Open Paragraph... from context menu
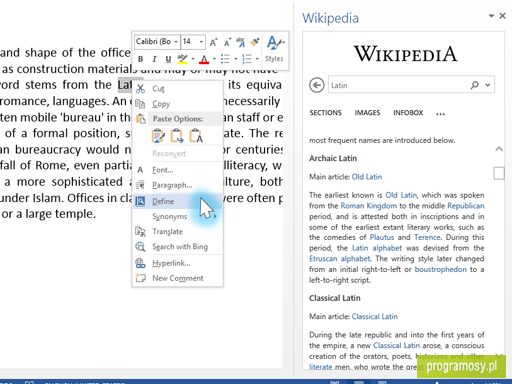Viewport: 512px width, 384px height. click(178, 185)
